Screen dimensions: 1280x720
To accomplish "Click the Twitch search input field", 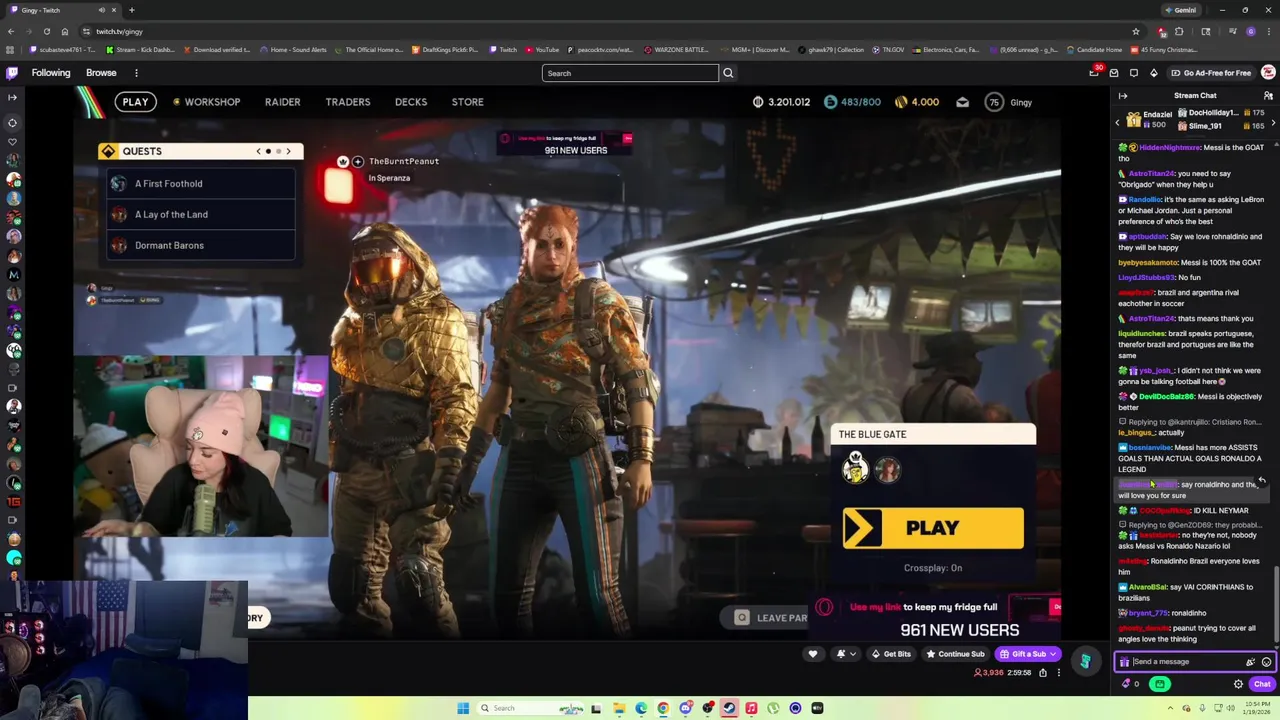I will coord(630,73).
